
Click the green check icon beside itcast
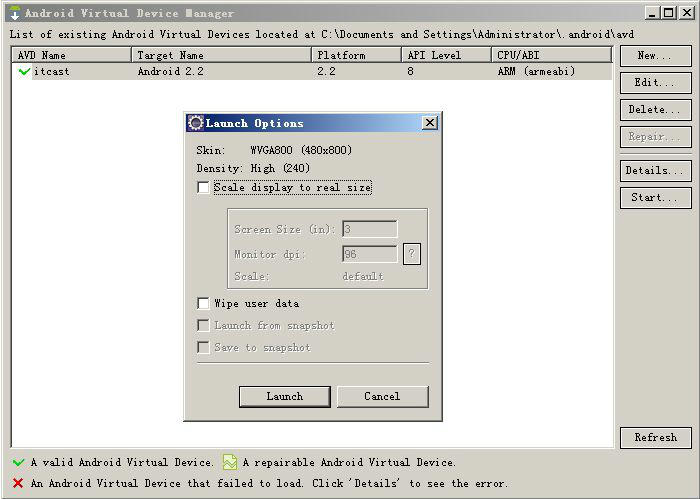24,71
